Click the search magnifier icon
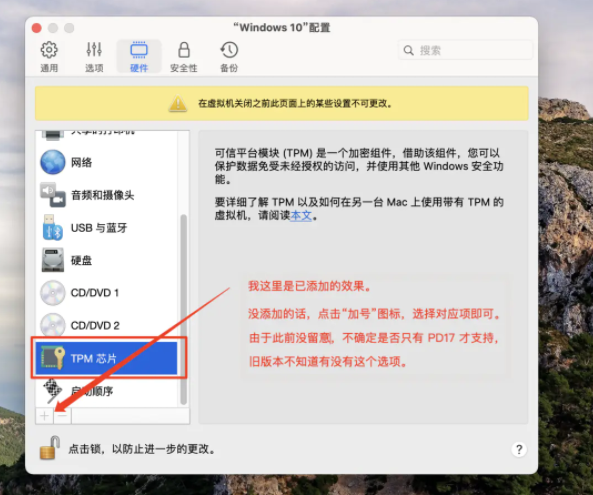Image resolution: width=593 pixels, height=495 pixels. point(408,50)
